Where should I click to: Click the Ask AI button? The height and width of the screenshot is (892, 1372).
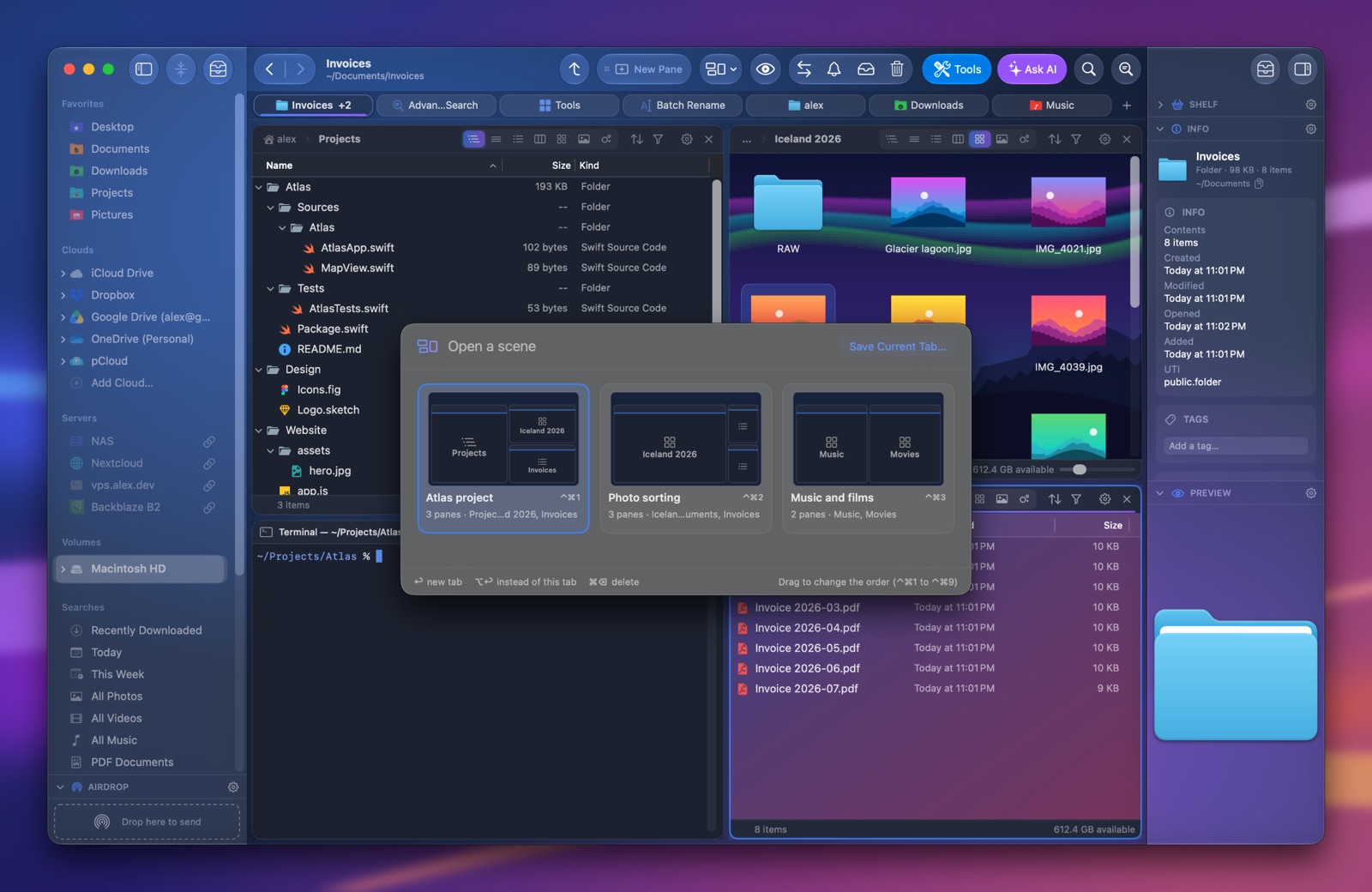click(x=1032, y=69)
